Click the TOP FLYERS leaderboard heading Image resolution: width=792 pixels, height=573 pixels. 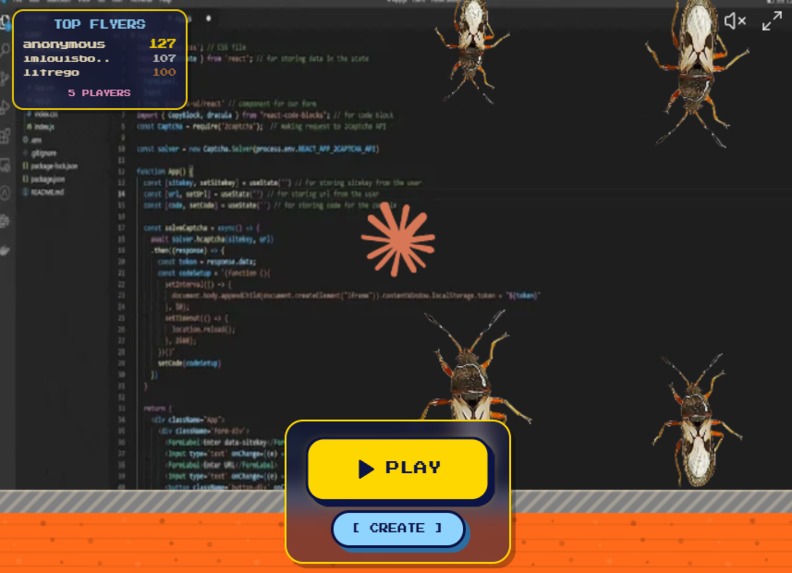click(100, 24)
